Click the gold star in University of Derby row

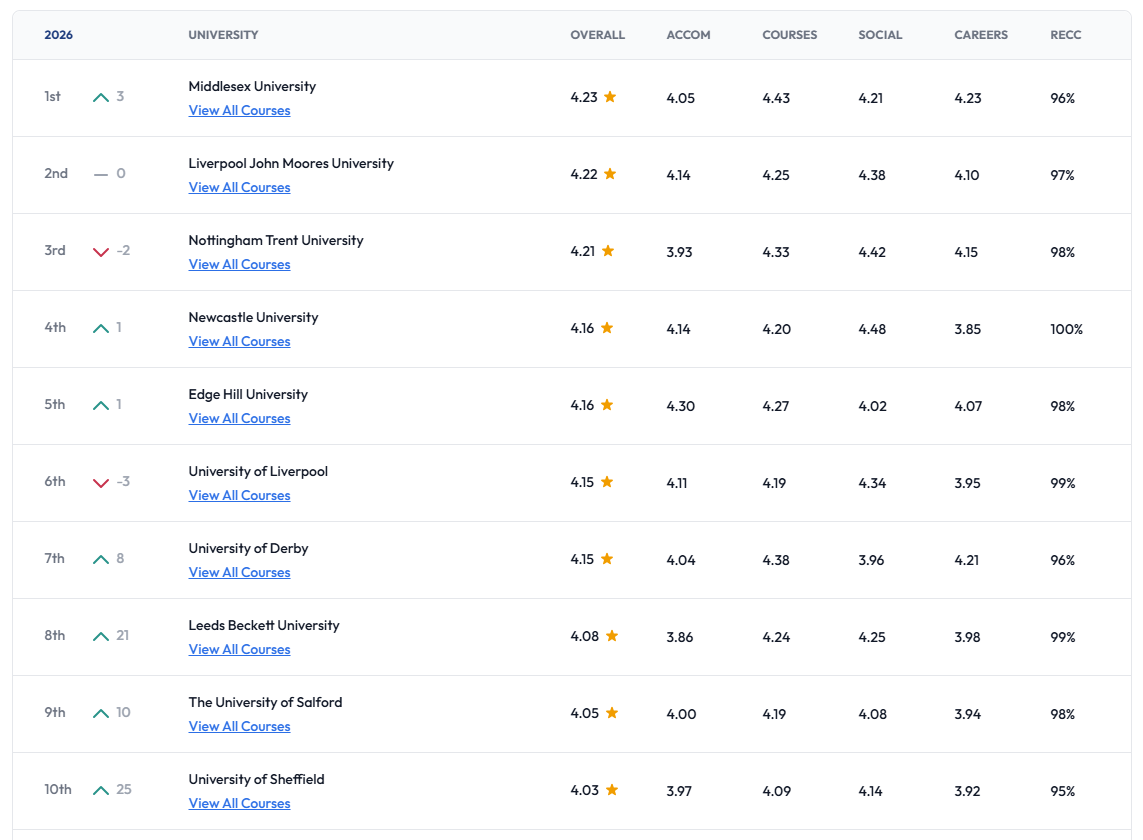[x=607, y=559]
